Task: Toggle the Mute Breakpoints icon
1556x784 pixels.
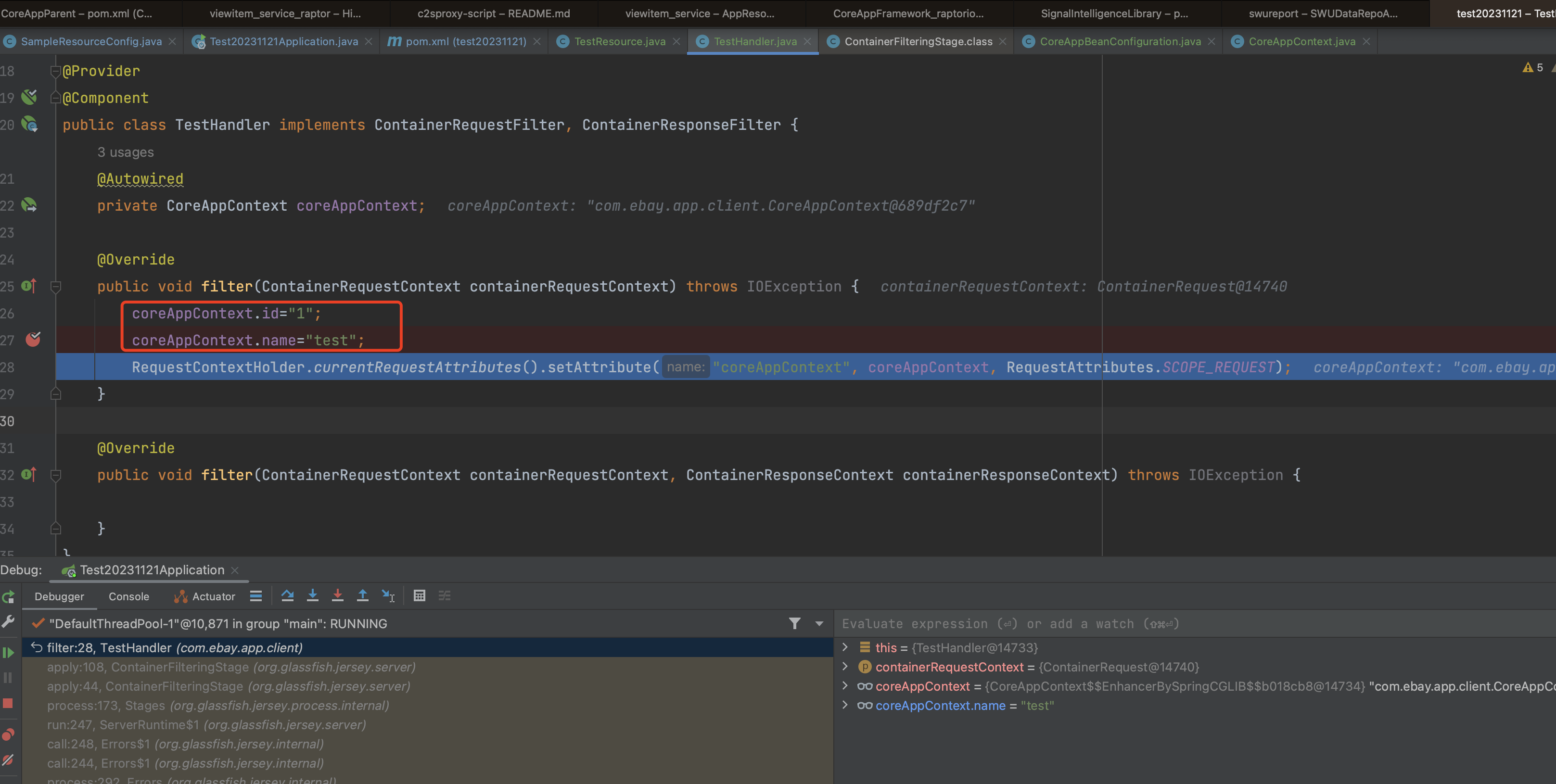Action: (8, 760)
